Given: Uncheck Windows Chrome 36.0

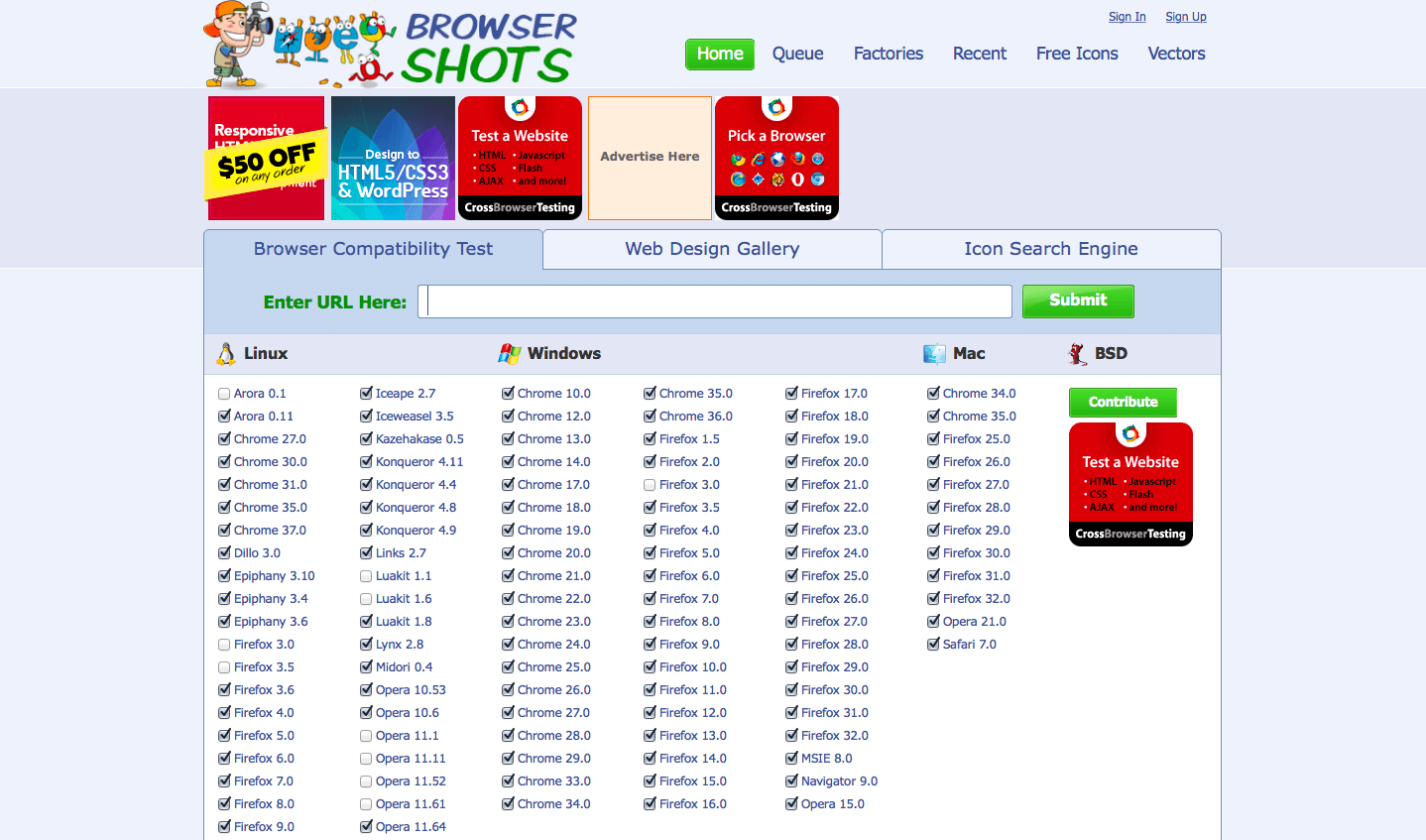Looking at the screenshot, I should point(650,416).
